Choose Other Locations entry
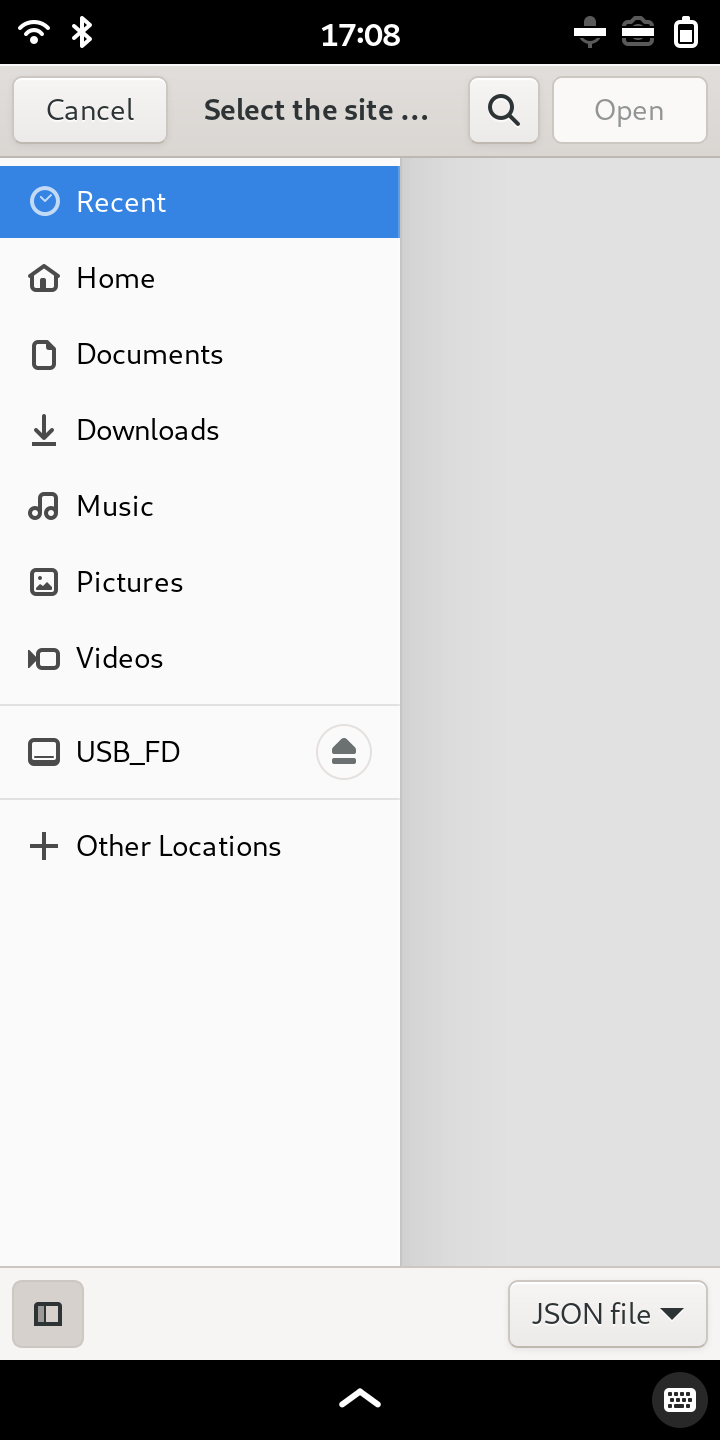The width and height of the screenshot is (720, 1440). pyautogui.click(x=200, y=846)
